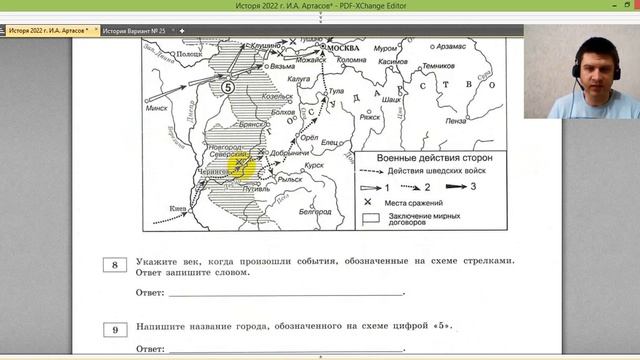Click the «Военные действия сторон» legend title
This screenshot has height=360, width=640.
434,158
